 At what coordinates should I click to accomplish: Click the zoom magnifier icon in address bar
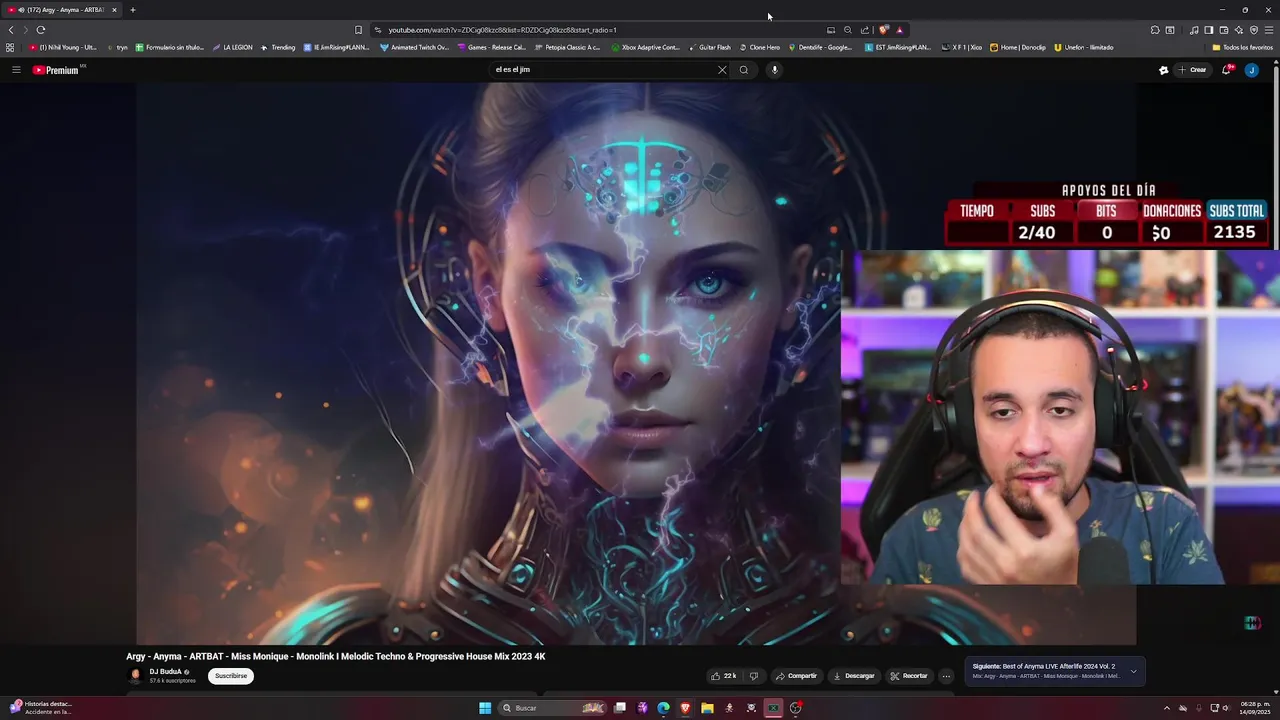(848, 30)
